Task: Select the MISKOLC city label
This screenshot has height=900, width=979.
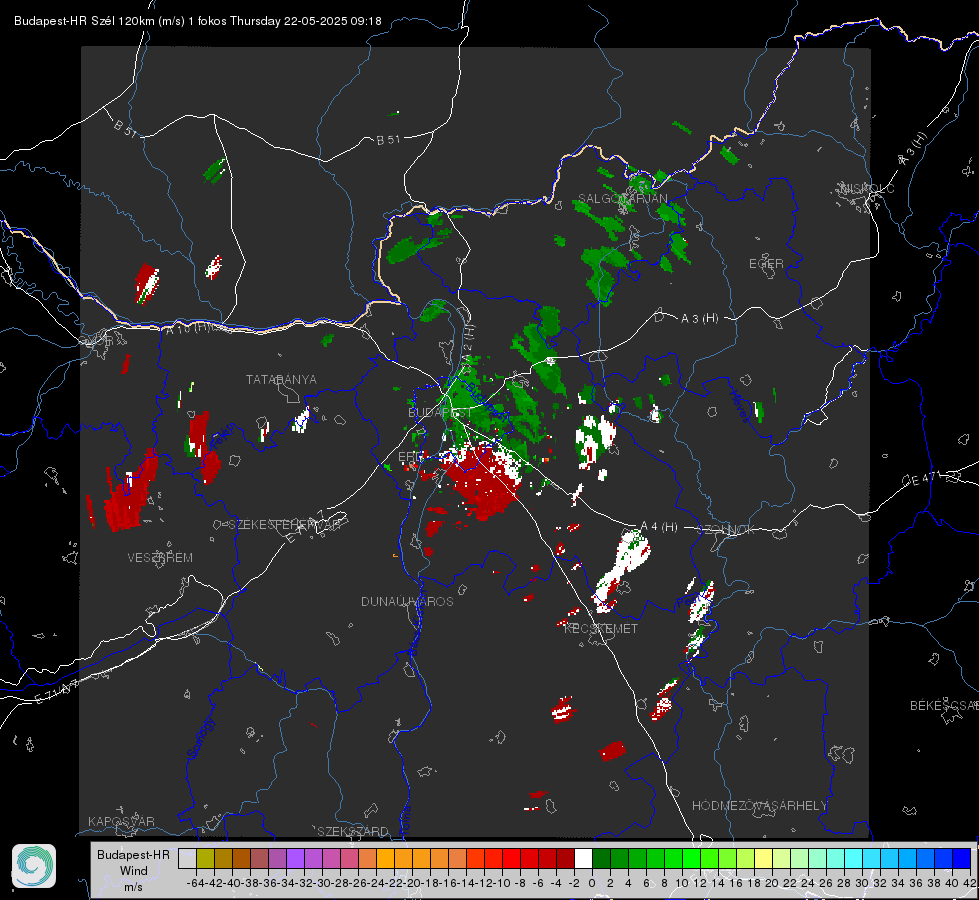Action: [868, 188]
